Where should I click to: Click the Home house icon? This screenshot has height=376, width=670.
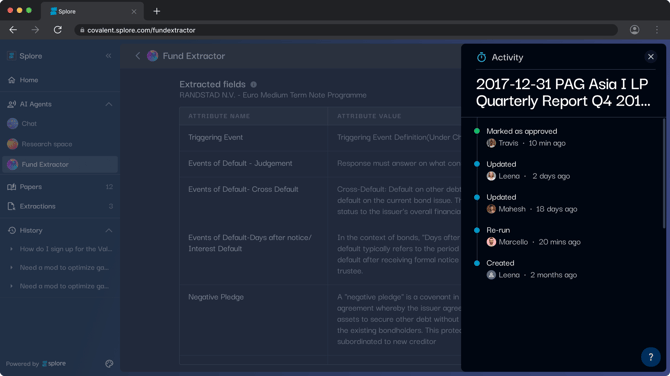coord(12,80)
